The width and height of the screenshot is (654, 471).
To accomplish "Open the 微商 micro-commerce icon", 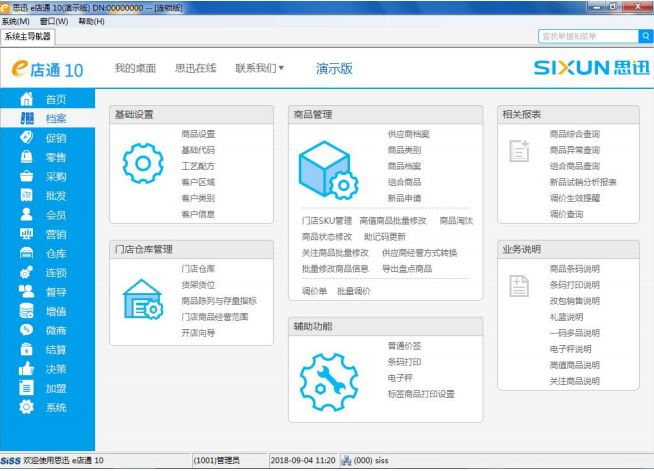I will [x=26, y=330].
